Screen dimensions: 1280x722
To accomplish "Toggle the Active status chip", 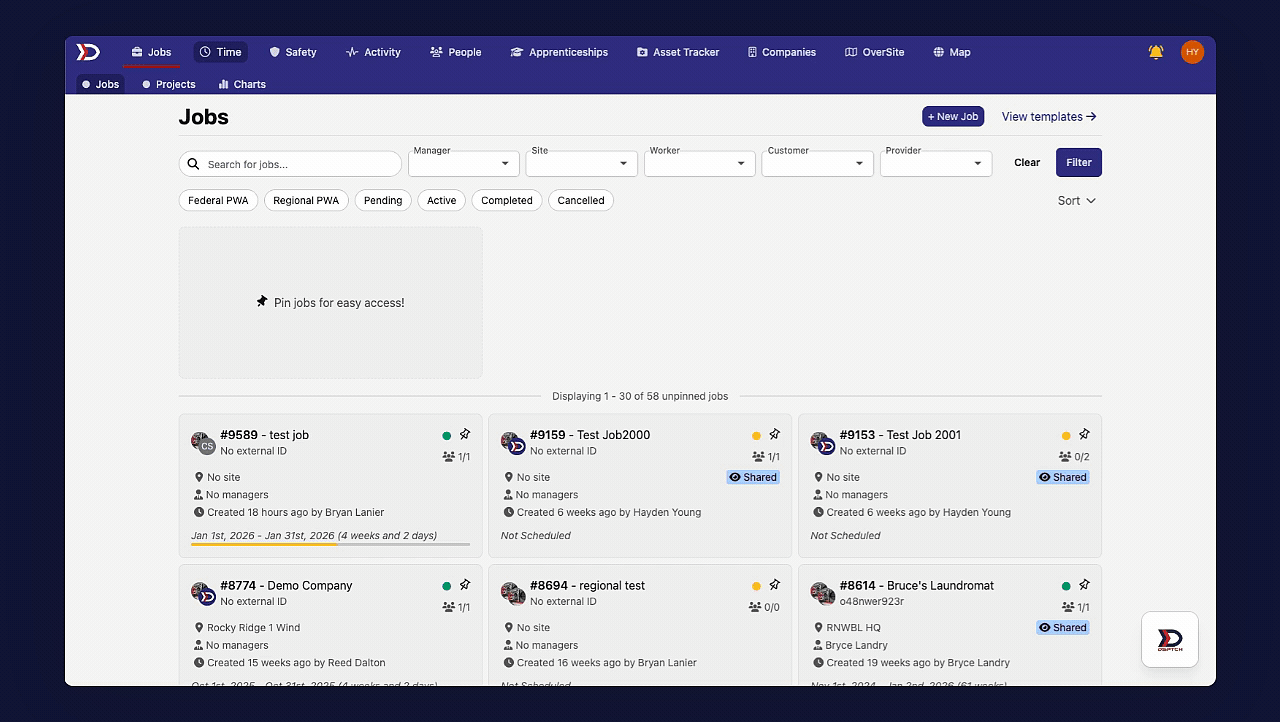I will click(x=441, y=200).
